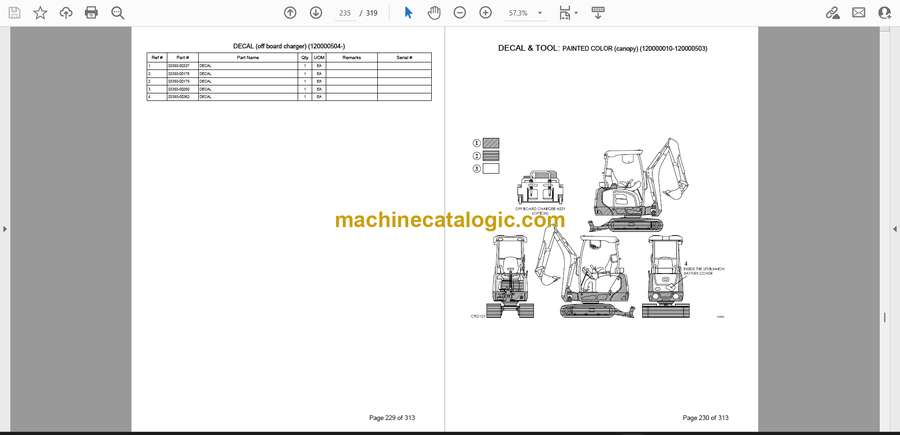Image resolution: width=900 pixels, height=435 pixels.
Task: Click the vertical scrollbar thumb
Action: (x=885, y=317)
